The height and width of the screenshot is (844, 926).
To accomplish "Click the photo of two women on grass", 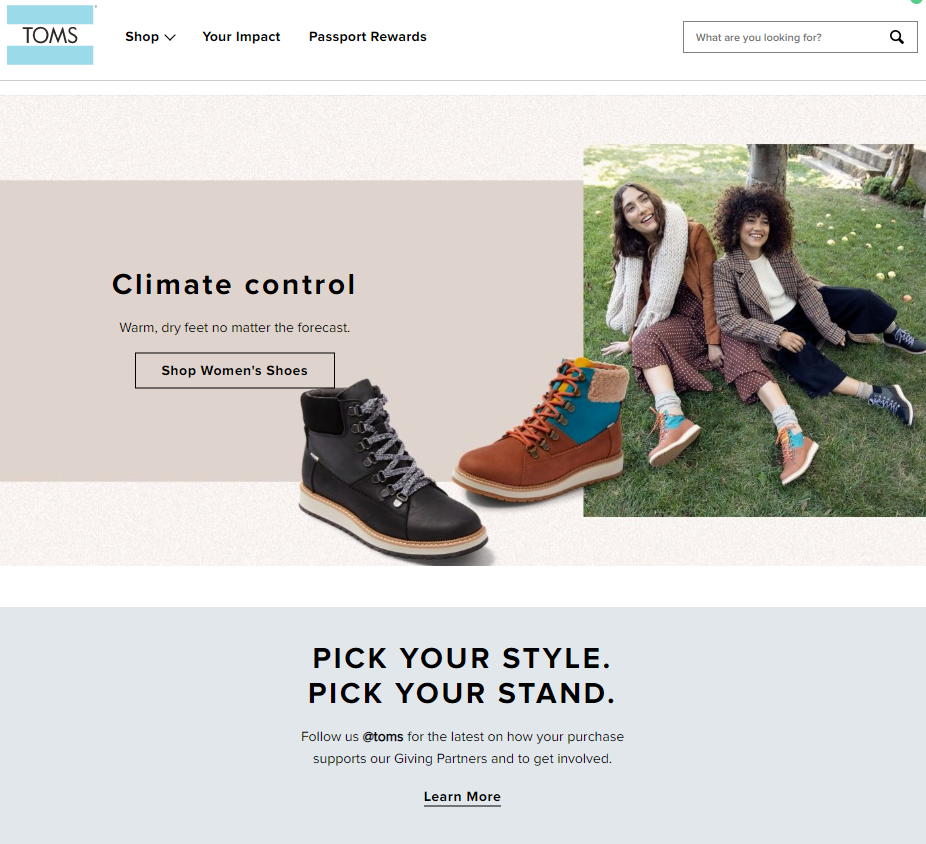I will 754,330.
